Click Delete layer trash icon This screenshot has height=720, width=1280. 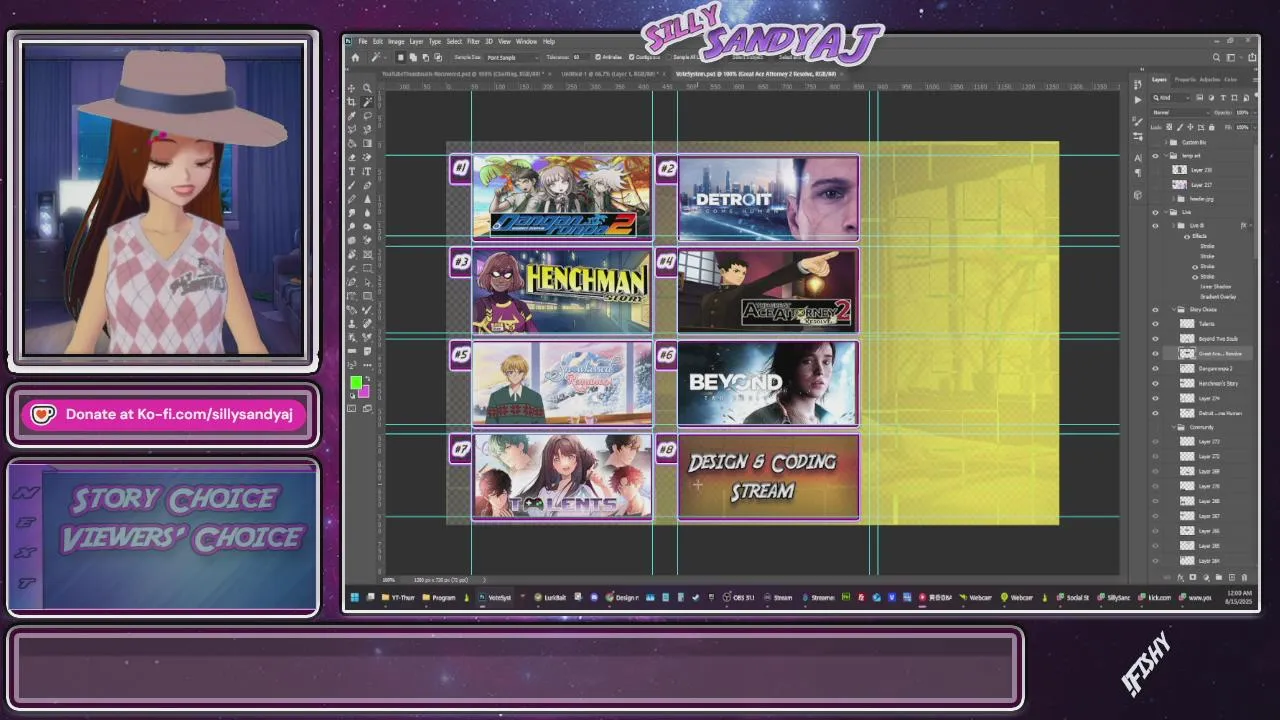(x=1245, y=577)
